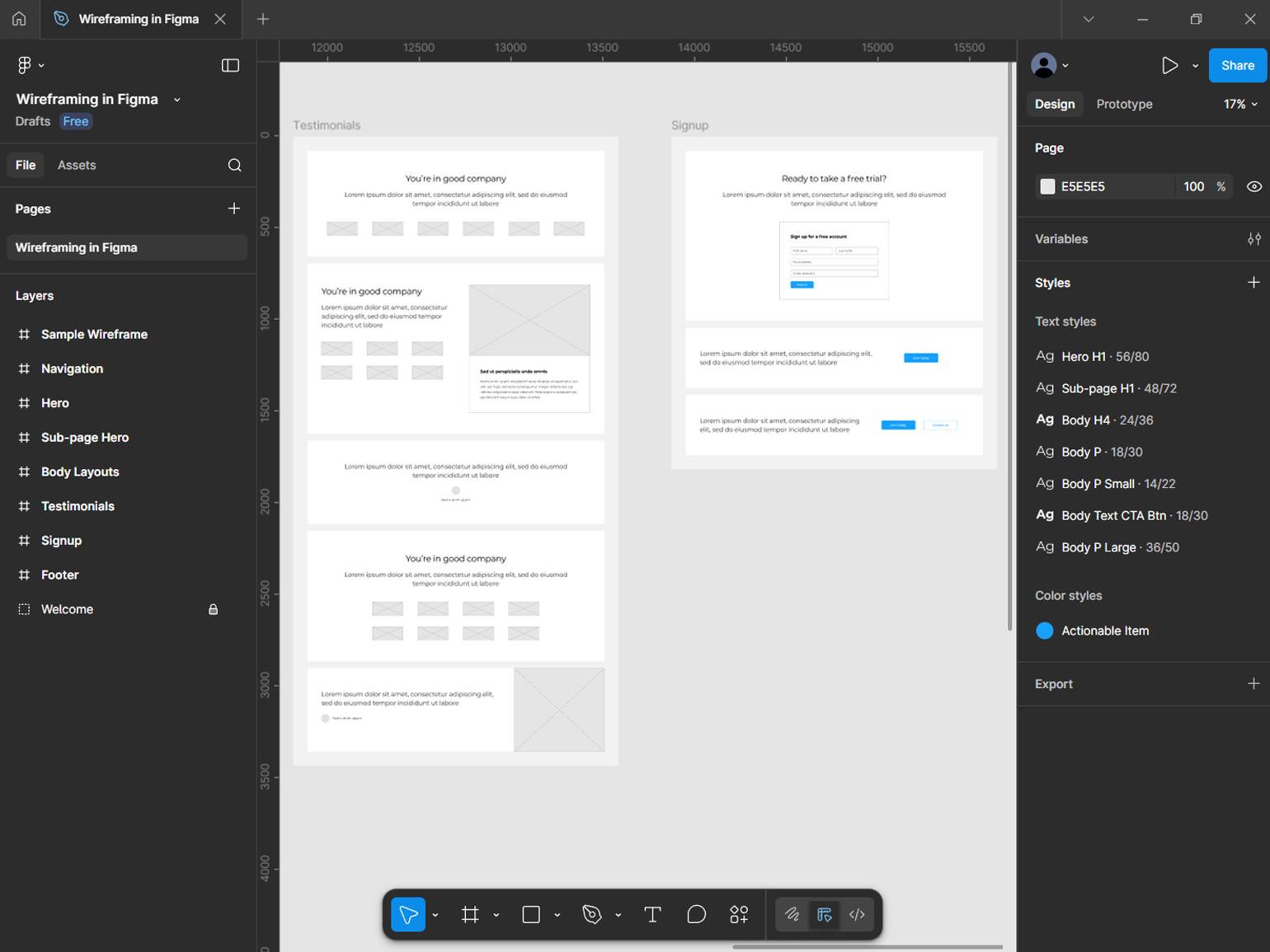Toggle page background visibility eye
Image resolution: width=1270 pixels, height=952 pixels.
click(1254, 186)
